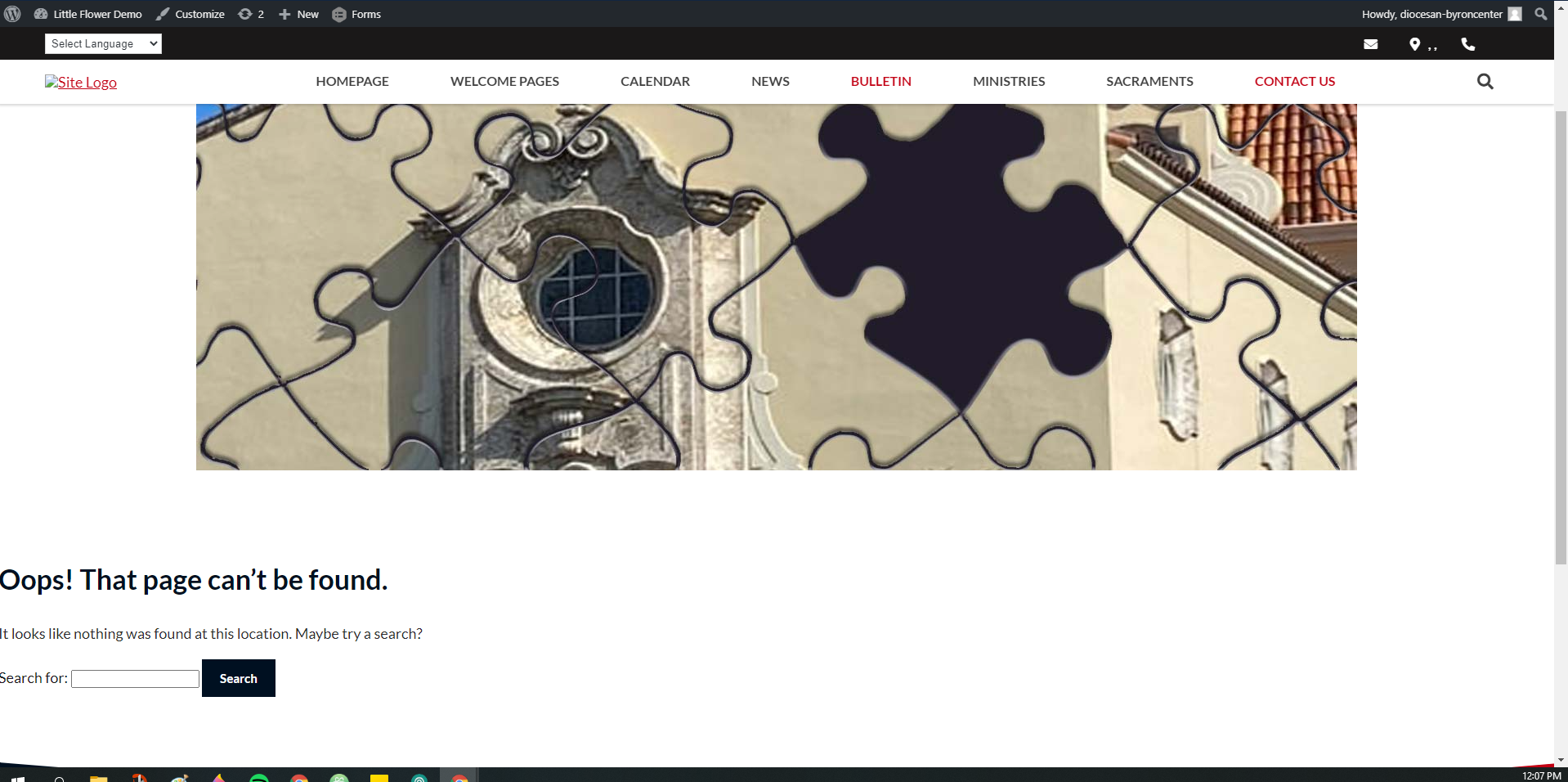This screenshot has height=782, width=1568.
Task: Expand the Select Language dropdown
Action: tap(103, 44)
